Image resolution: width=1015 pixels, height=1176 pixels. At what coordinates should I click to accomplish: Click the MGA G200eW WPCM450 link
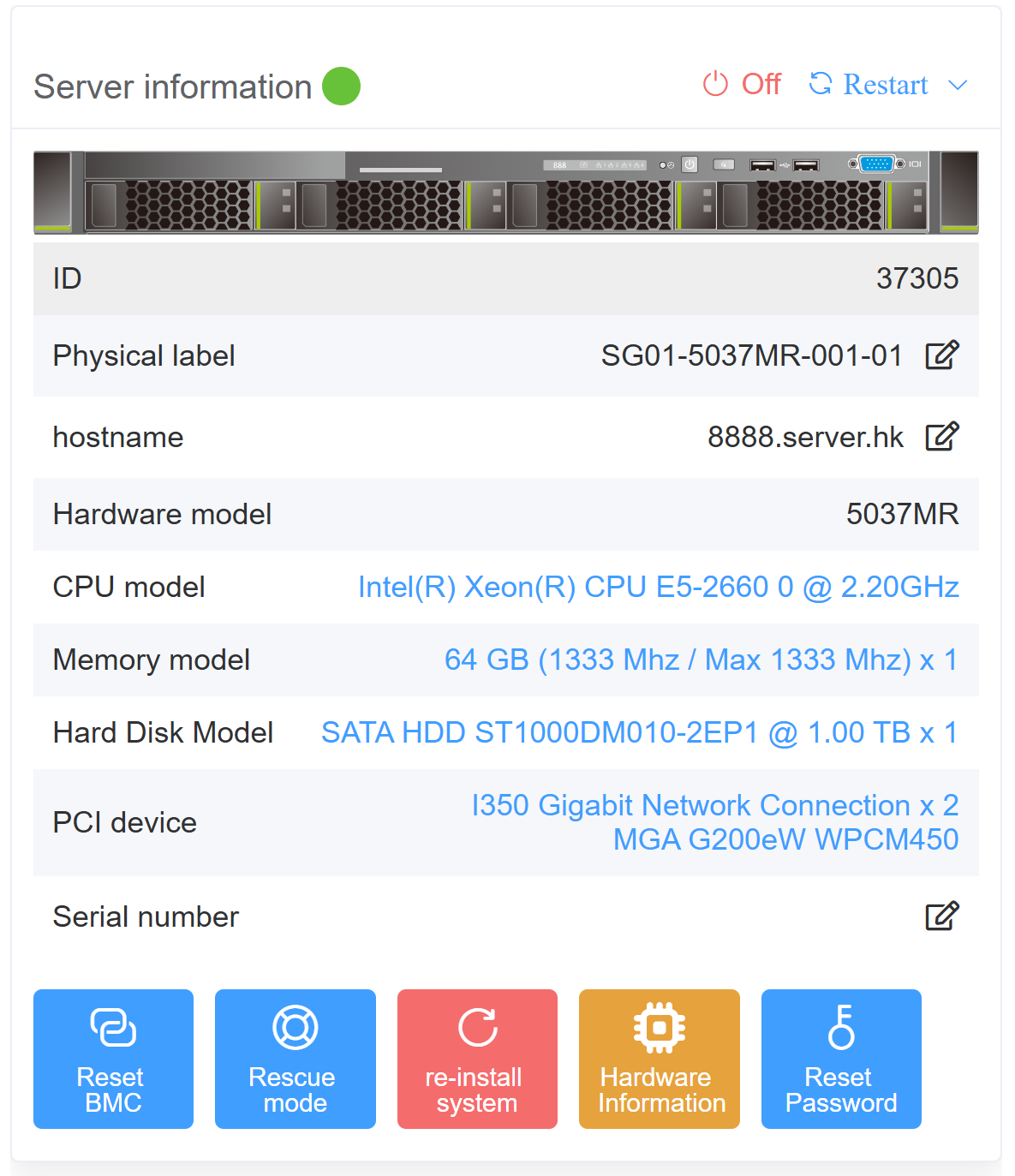785,839
